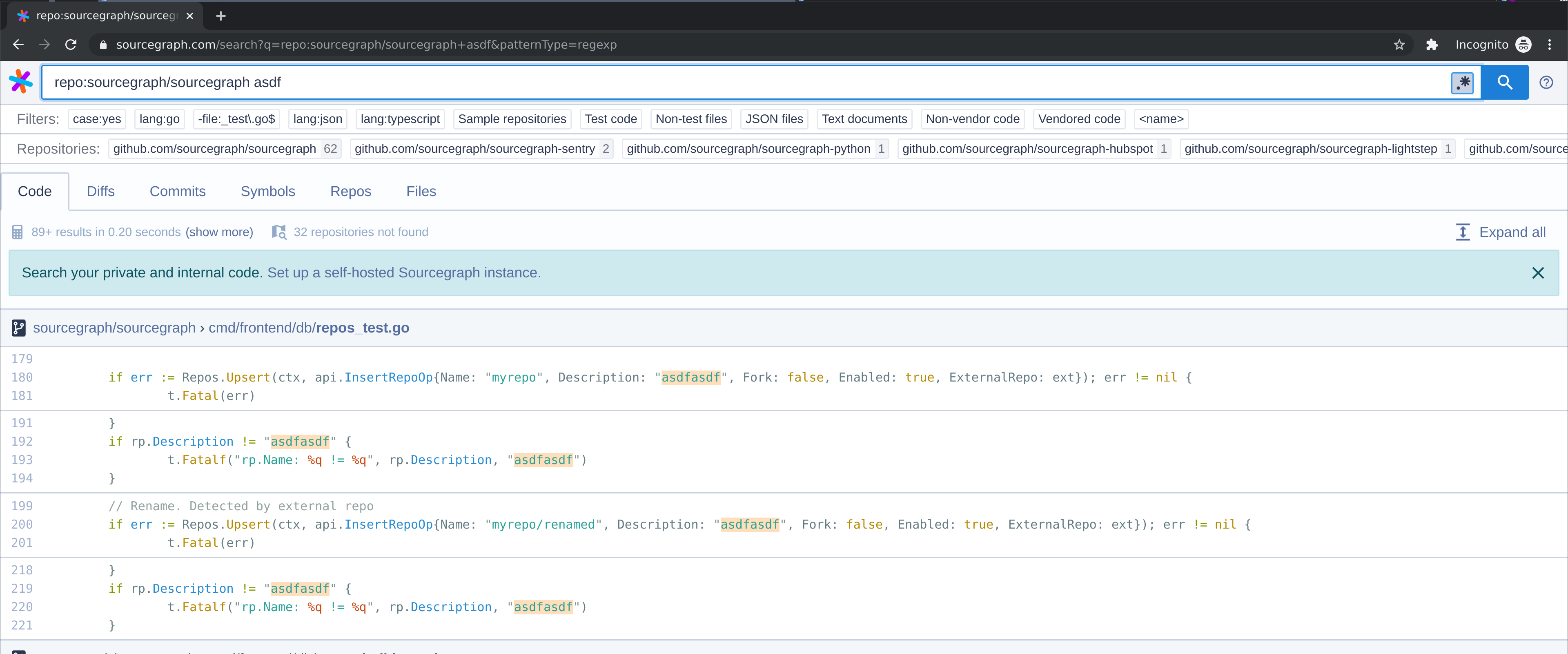
Task: Click Set up a self-hosted Sourcegraph instance link
Action: tap(403, 273)
